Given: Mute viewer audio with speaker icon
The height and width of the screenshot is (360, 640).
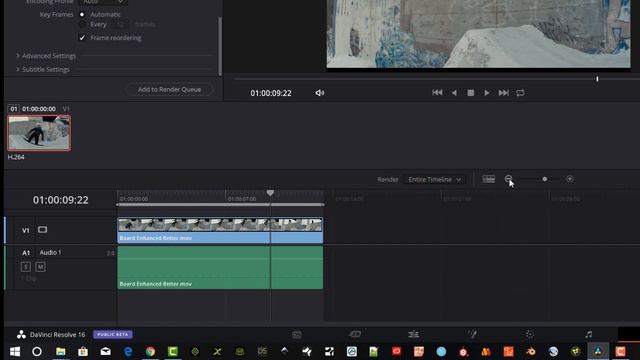Looking at the screenshot, I should (320, 93).
